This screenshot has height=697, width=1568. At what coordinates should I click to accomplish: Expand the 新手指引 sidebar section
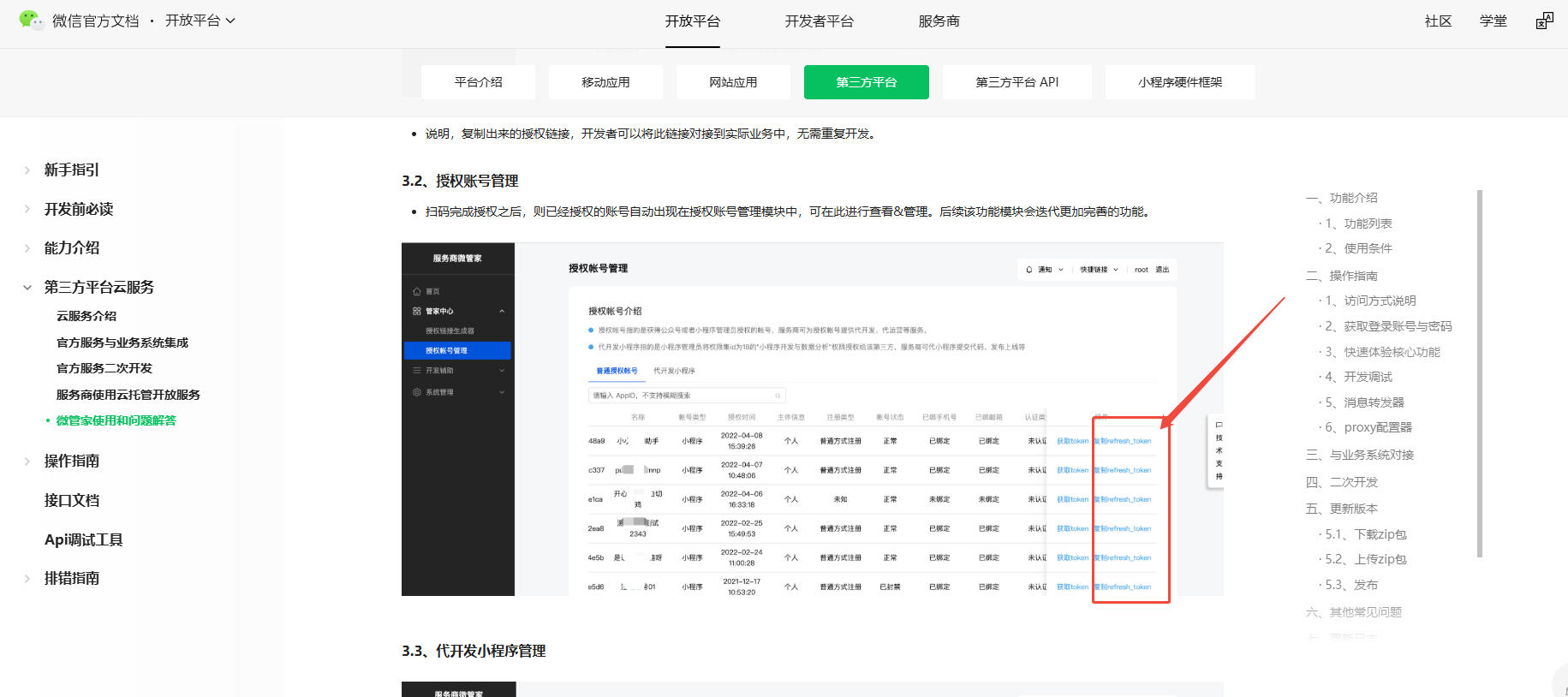pos(27,170)
